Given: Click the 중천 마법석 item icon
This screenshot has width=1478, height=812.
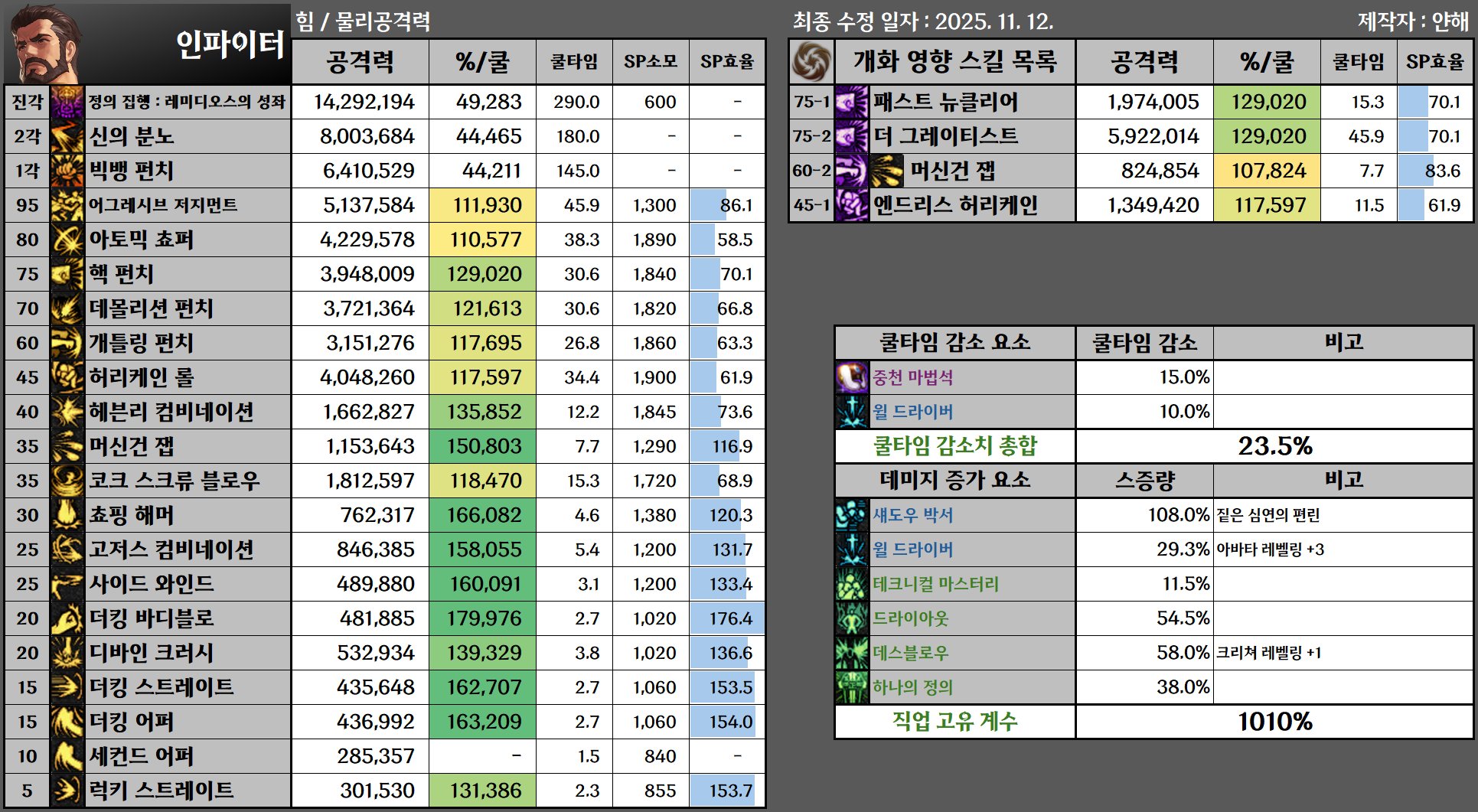Looking at the screenshot, I should [851, 377].
